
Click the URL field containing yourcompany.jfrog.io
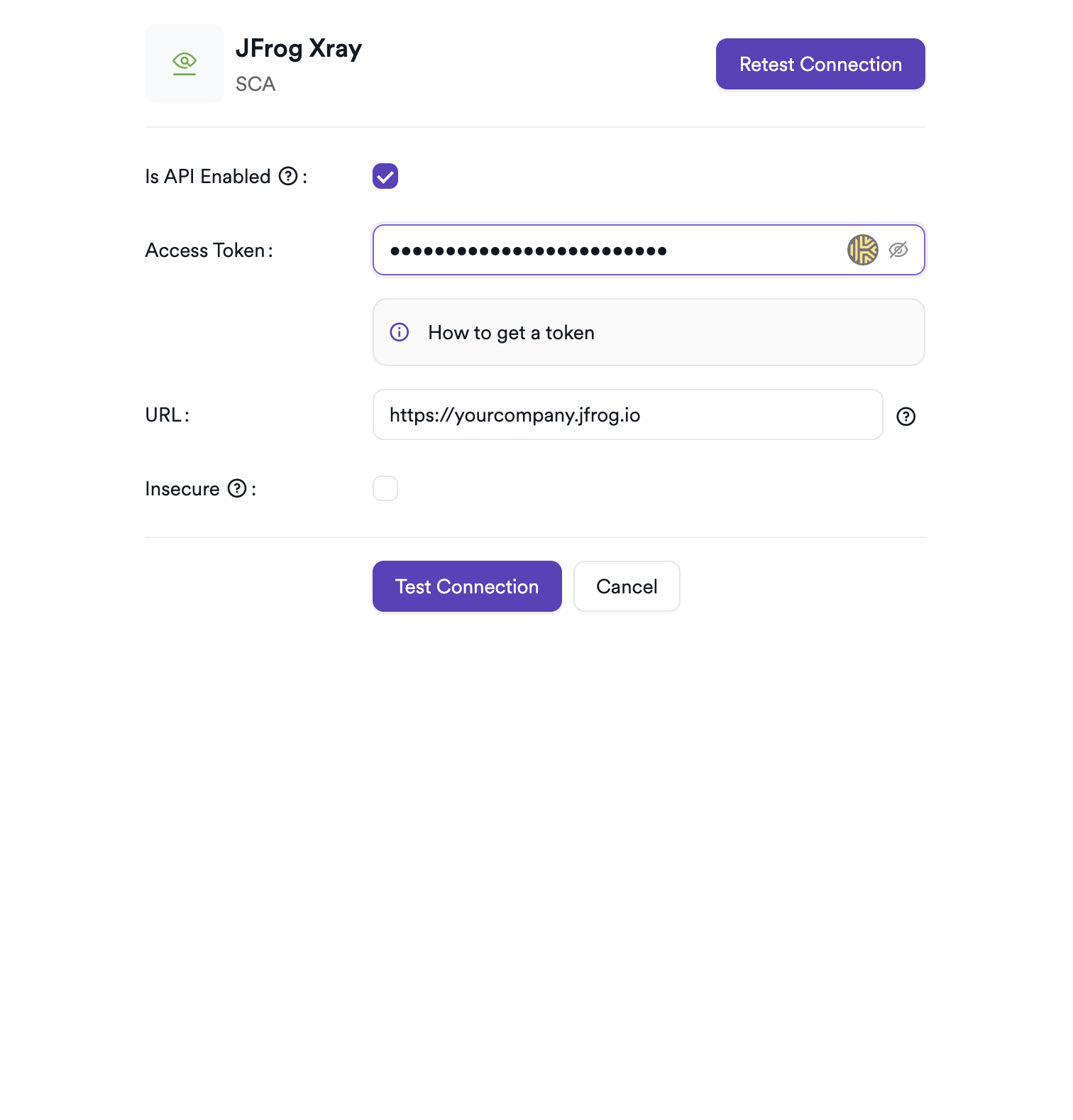pos(627,414)
